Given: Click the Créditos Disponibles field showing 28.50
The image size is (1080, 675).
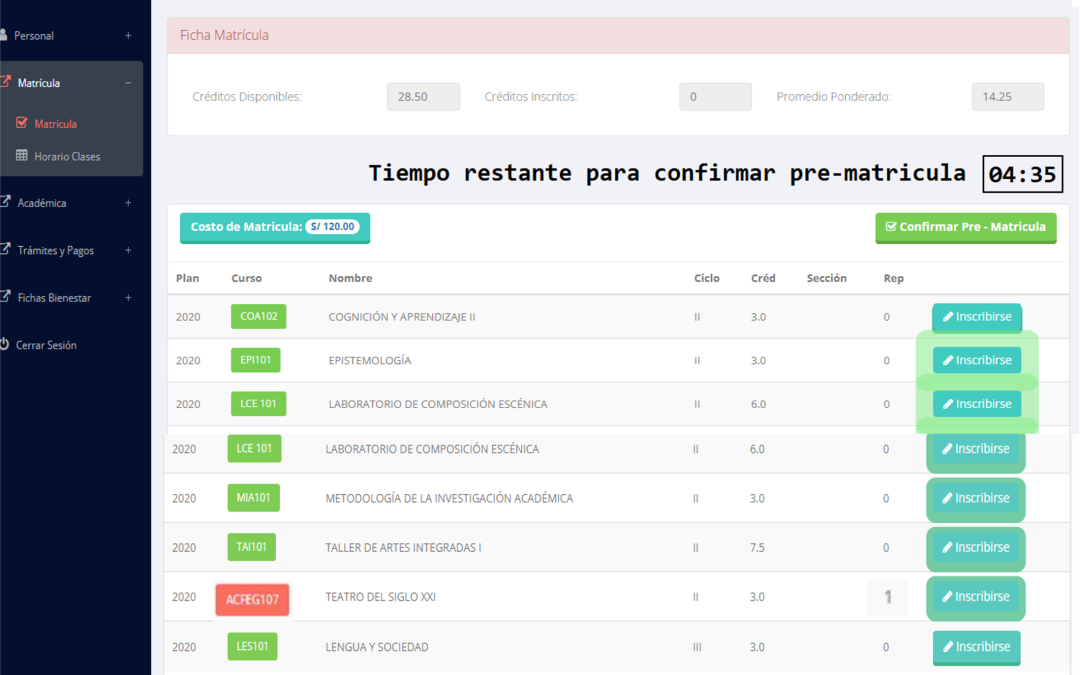Looking at the screenshot, I should pyautogui.click(x=423, y=96).
